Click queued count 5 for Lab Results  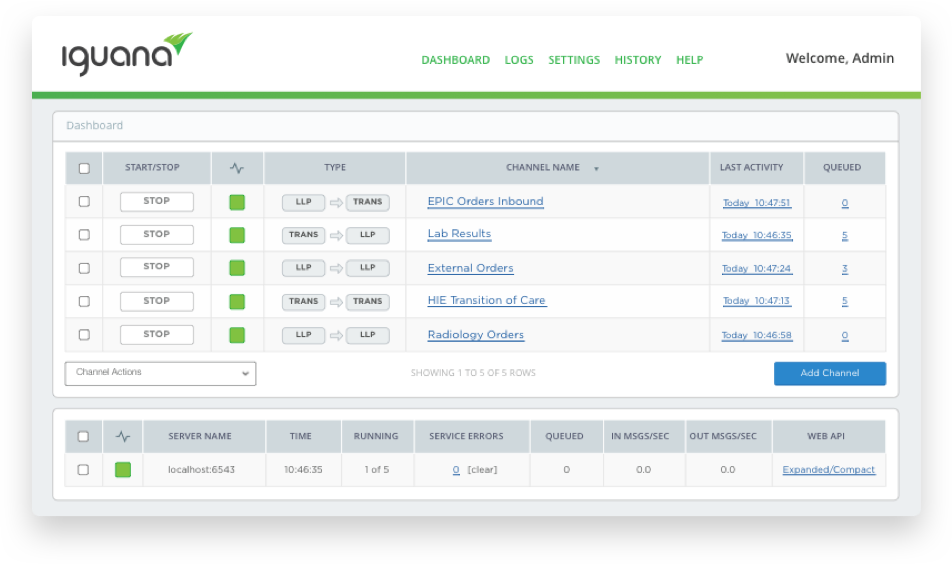pyautogui.click(x=845, y=236)
